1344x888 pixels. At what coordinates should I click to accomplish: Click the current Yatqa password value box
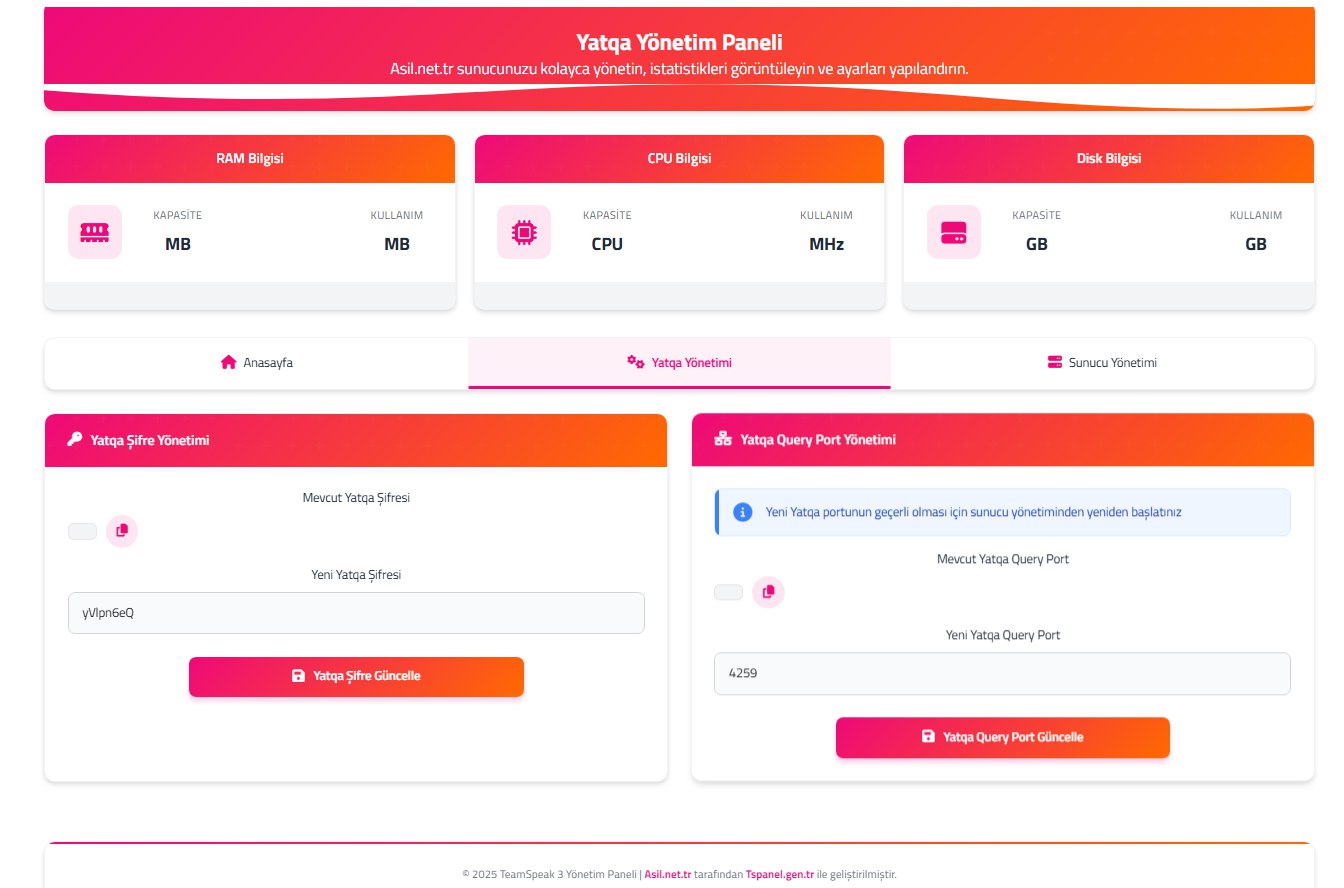tap(82, 531)
